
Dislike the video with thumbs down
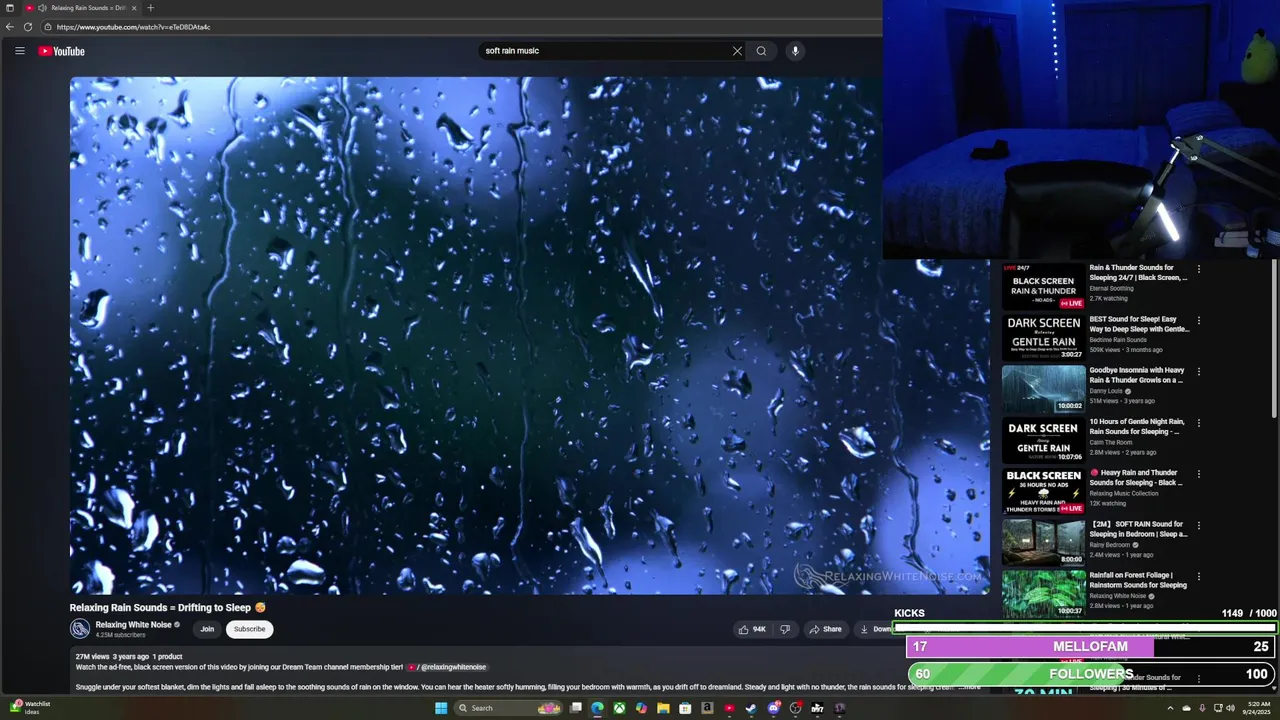785,629
